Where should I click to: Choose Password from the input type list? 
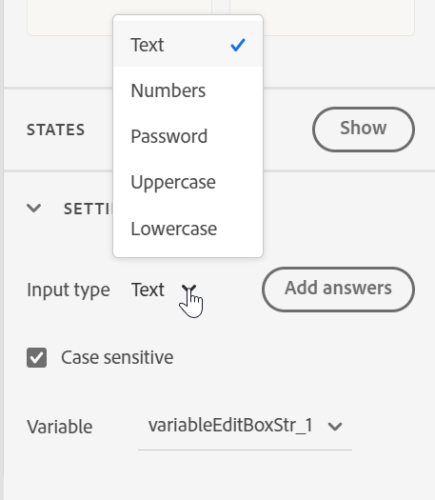click(x=188, y=136)
